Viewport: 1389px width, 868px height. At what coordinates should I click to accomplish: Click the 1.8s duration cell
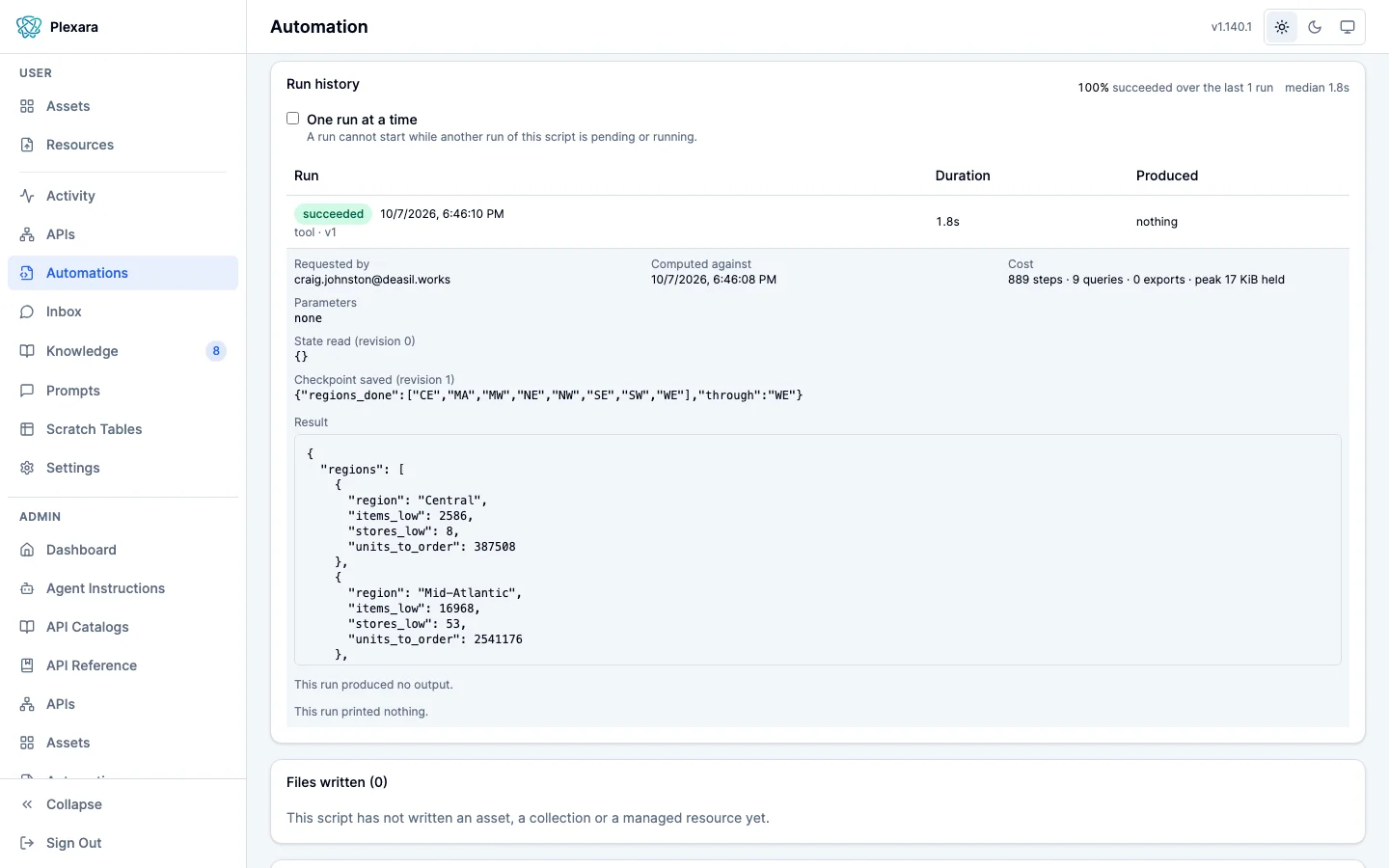947,222
